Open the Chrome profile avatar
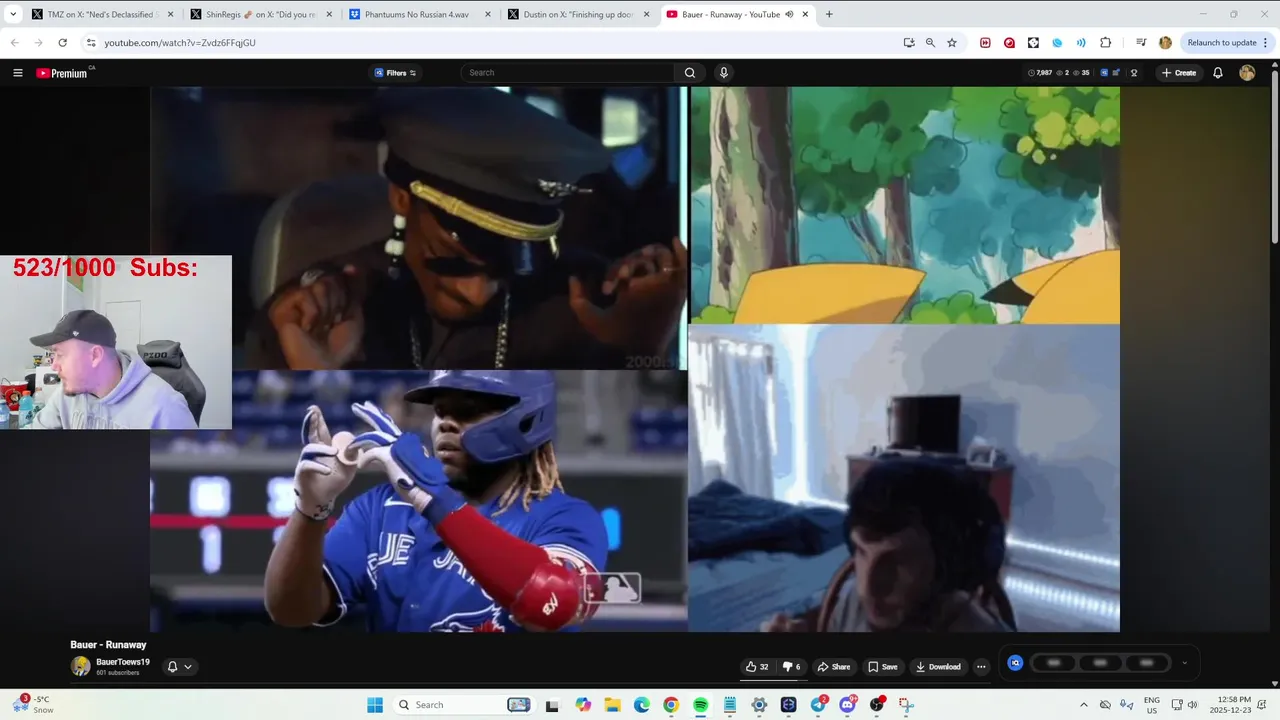 (x=1165, y=43)
